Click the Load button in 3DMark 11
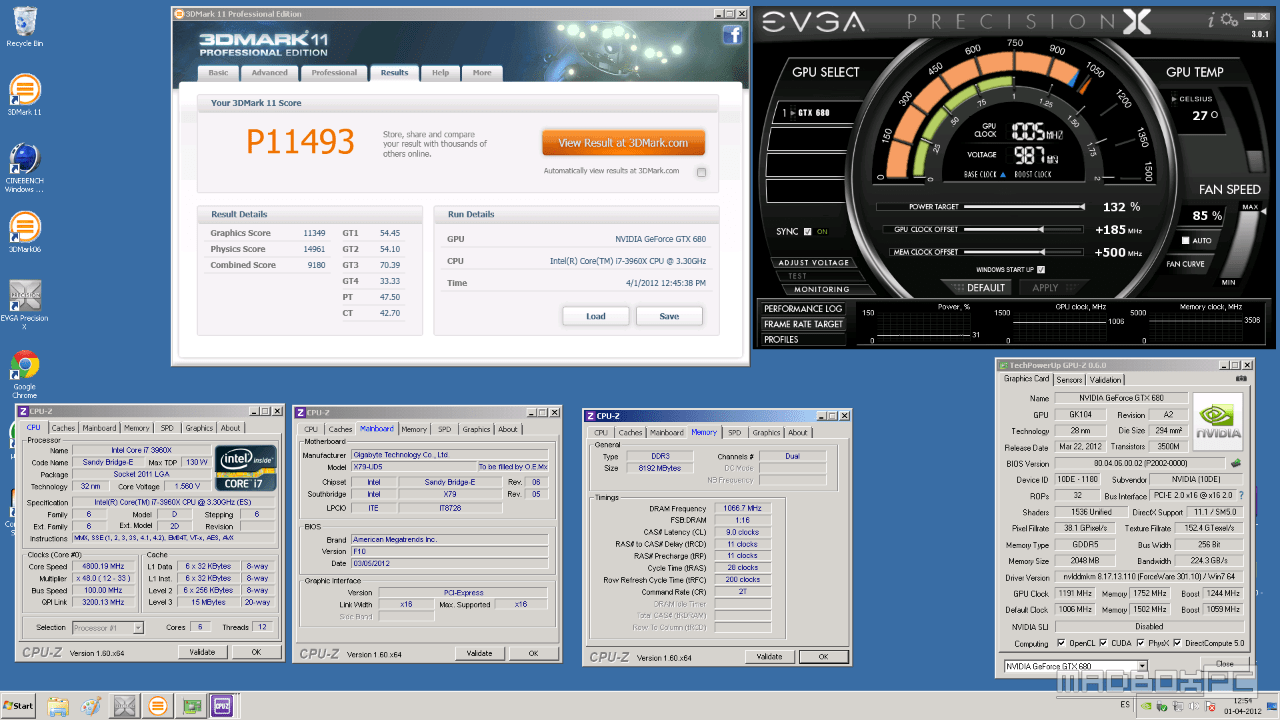This screenshot has width=1280, height=720. point(596,316)
